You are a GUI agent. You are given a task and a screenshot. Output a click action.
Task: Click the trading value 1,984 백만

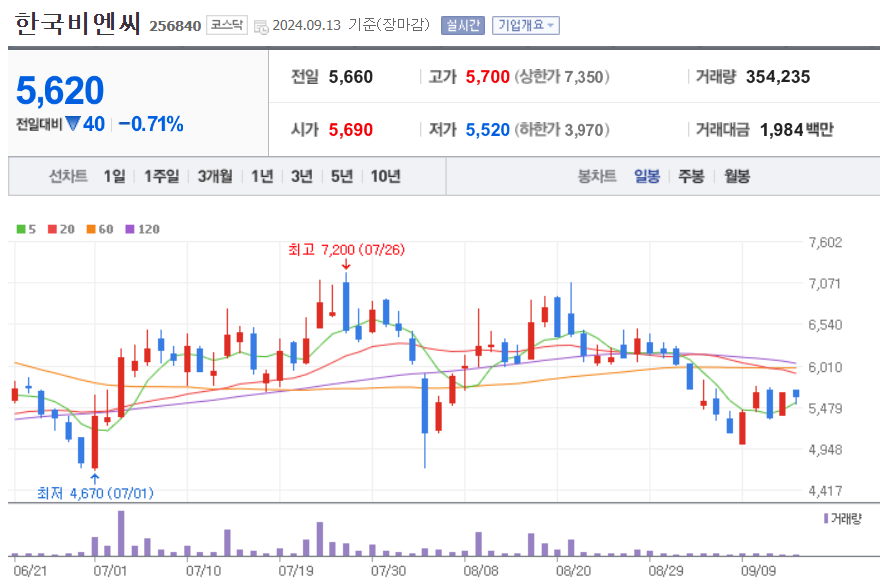pos(797,130)
